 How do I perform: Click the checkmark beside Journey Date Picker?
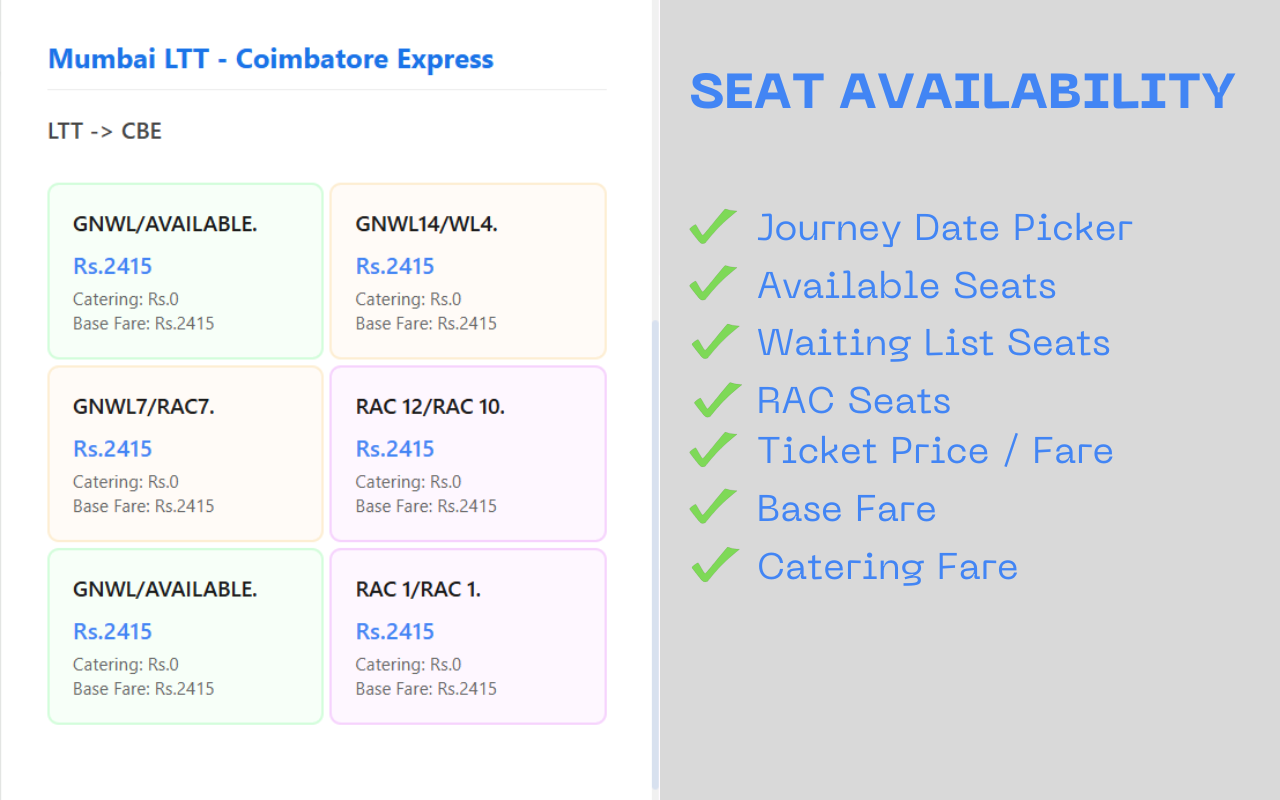click(713, 226)
